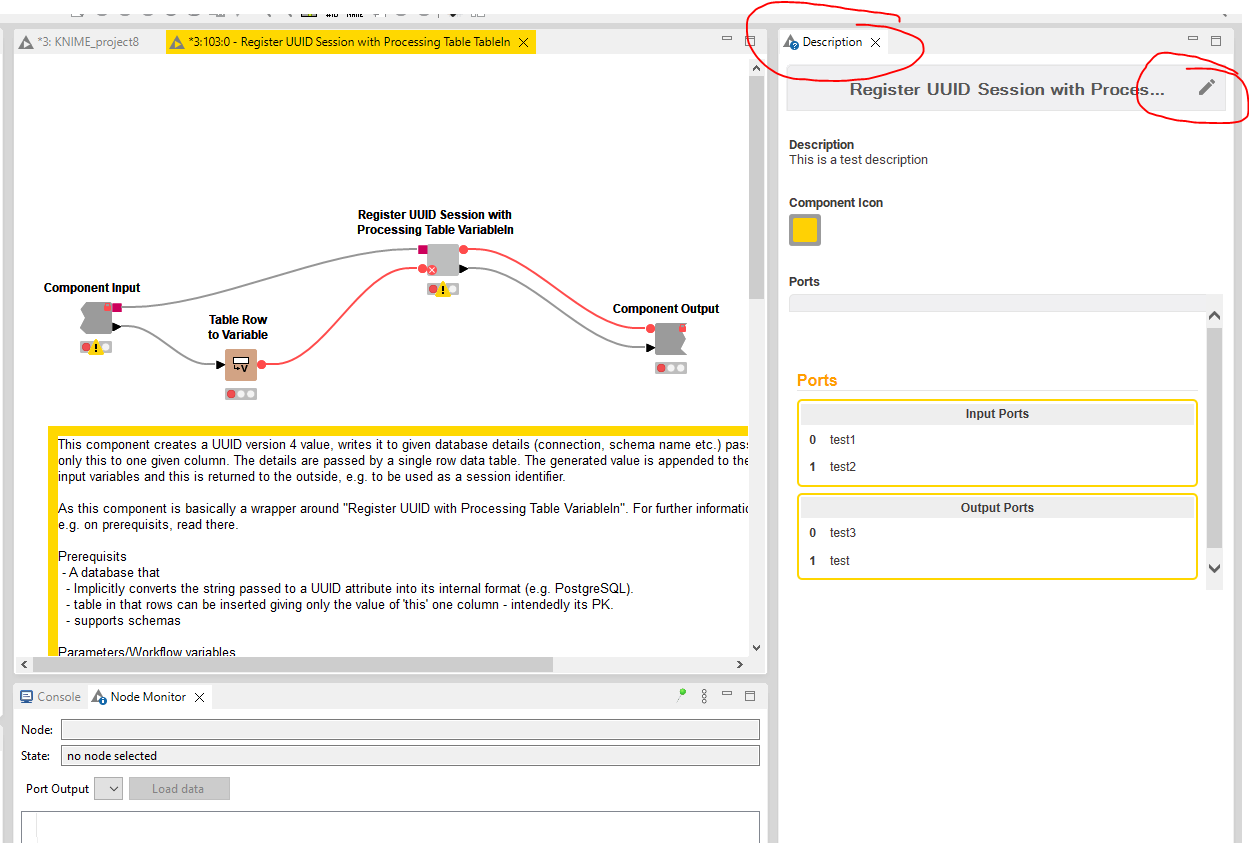Select output port test3 row

click(997, 533)
